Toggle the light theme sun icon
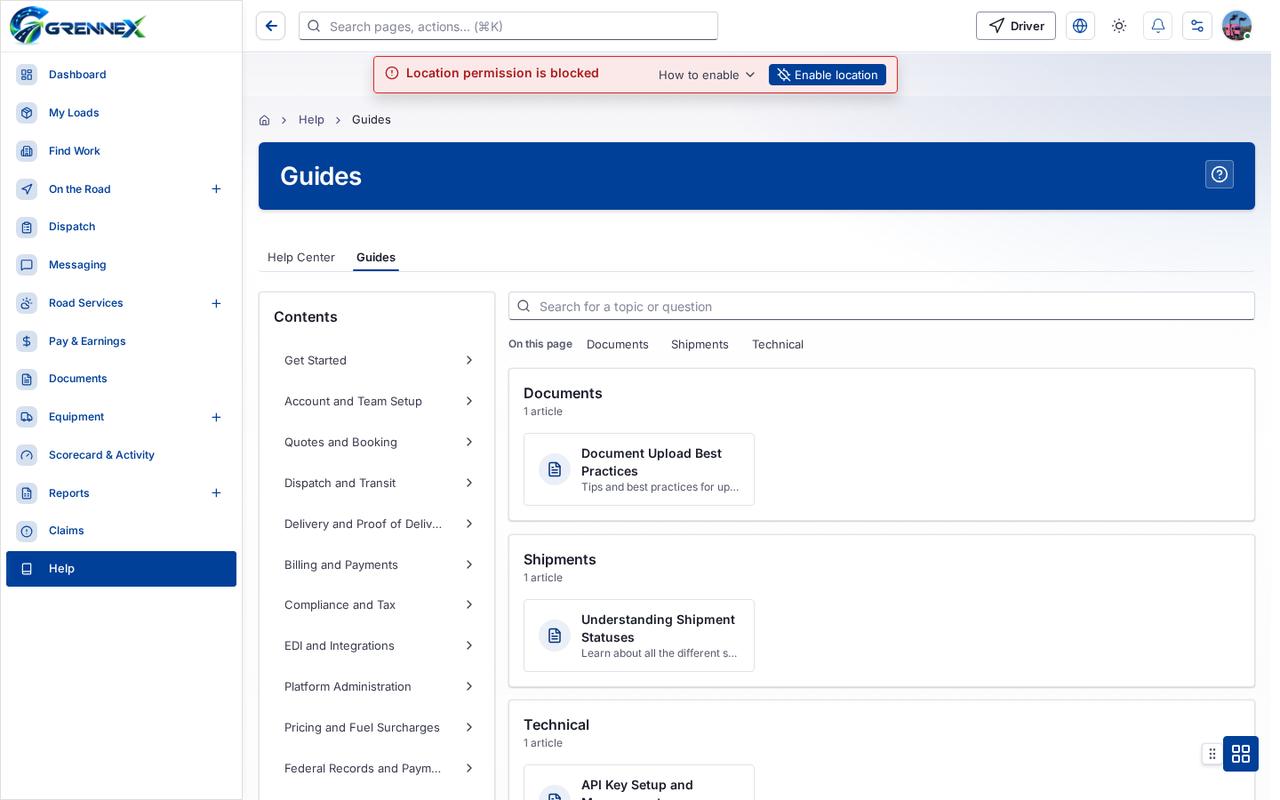This screenshot has height=800, width=1280. pyautogui.click(x=1119, y=26)
